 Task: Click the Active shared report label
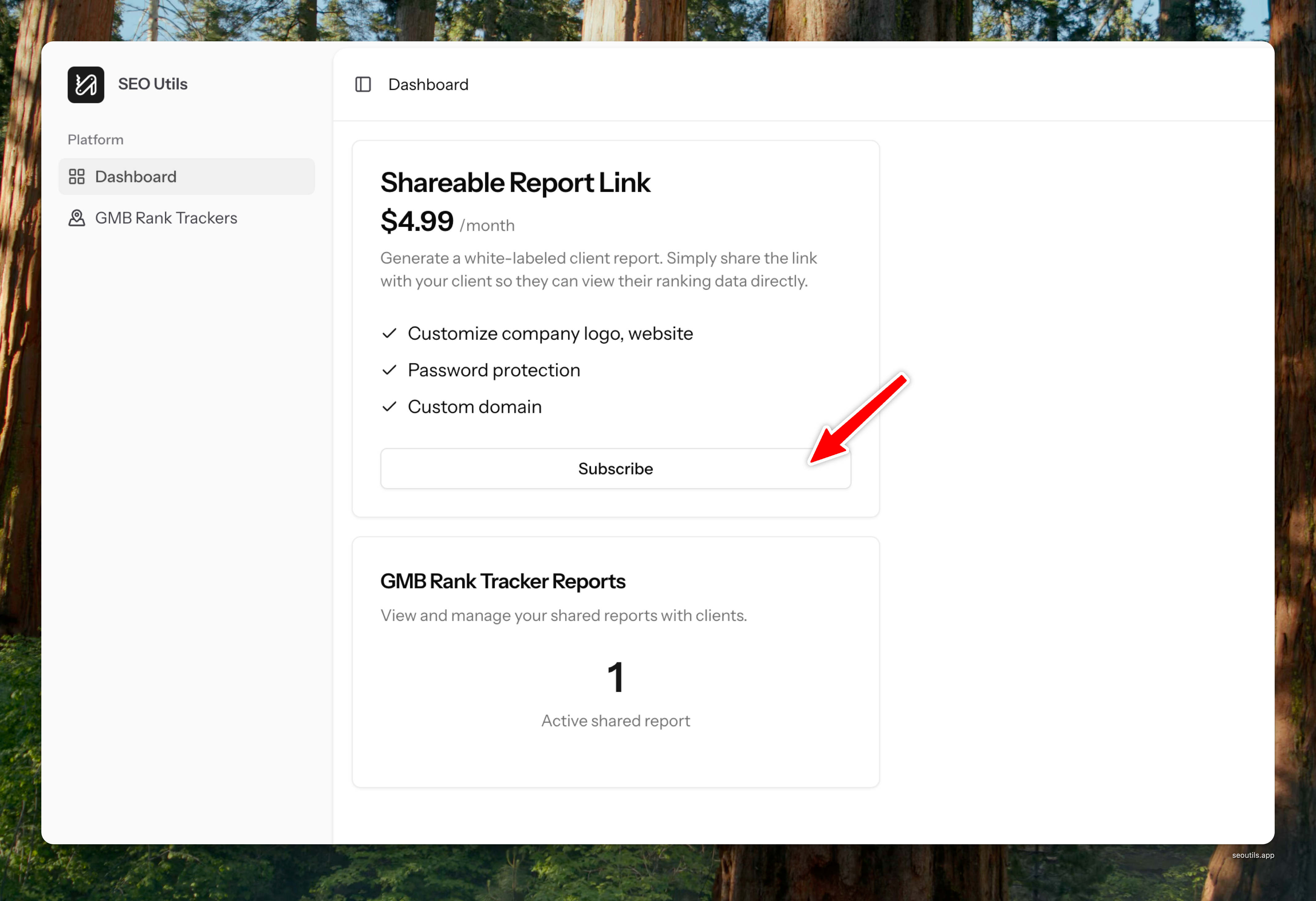[x=615, y=721]
